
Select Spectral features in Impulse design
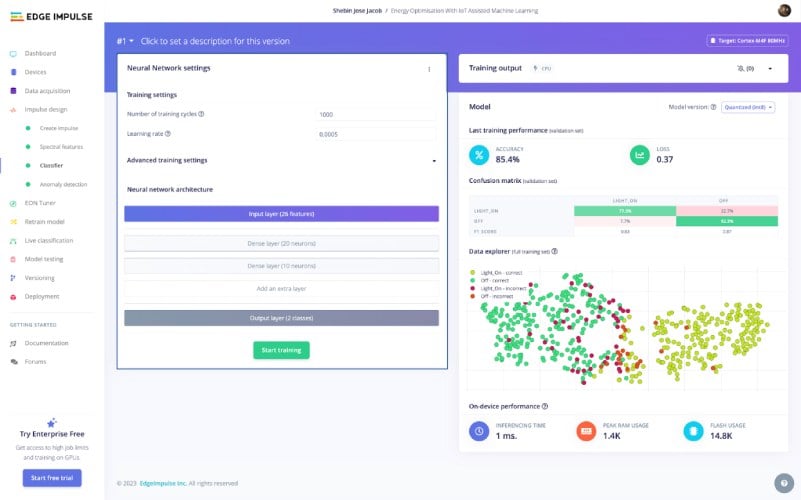click(x=61, y=147)
